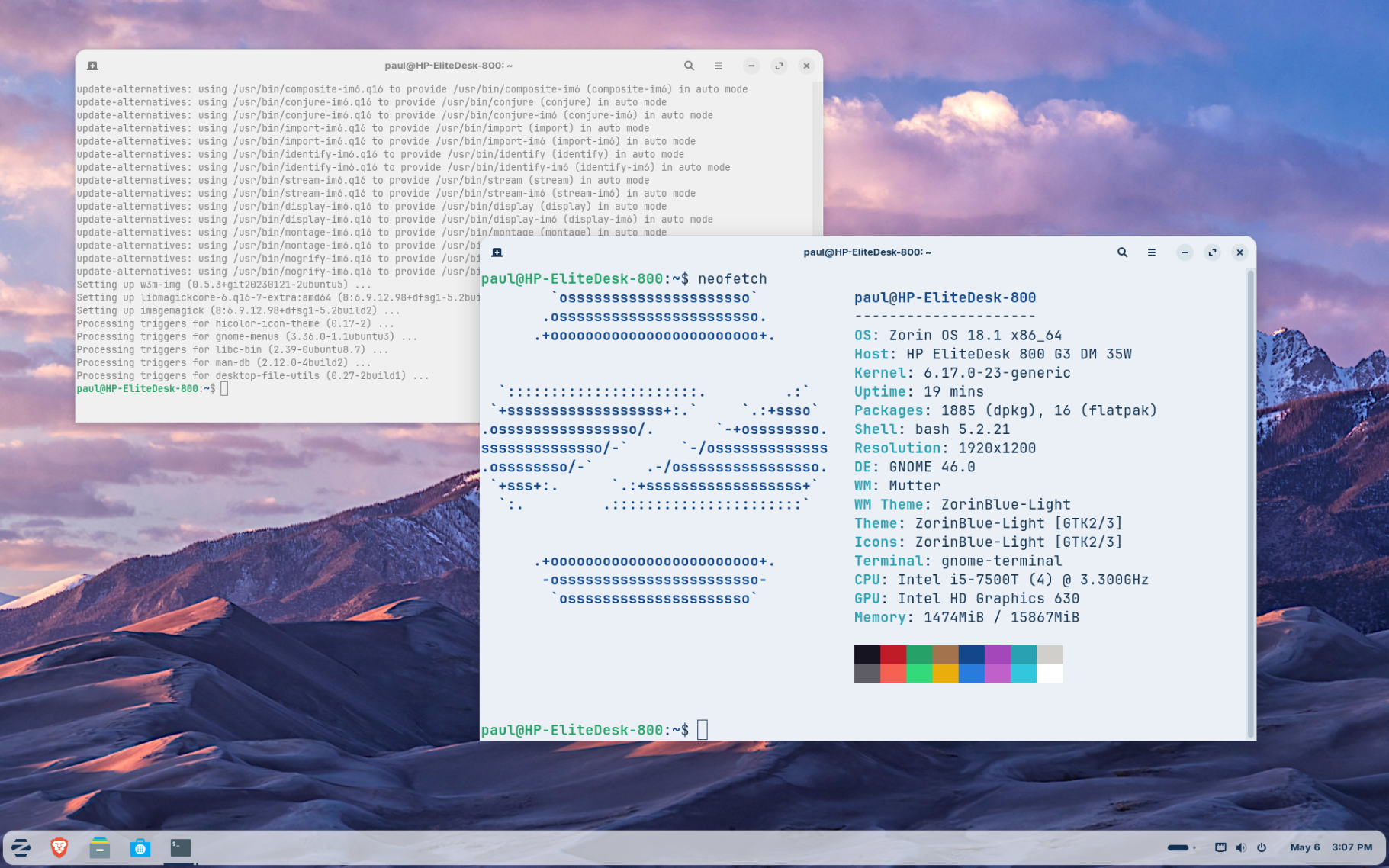Open hamburger menu in front terminal
Screen dimensions: 1389x868
click(x=1151, y=252)
